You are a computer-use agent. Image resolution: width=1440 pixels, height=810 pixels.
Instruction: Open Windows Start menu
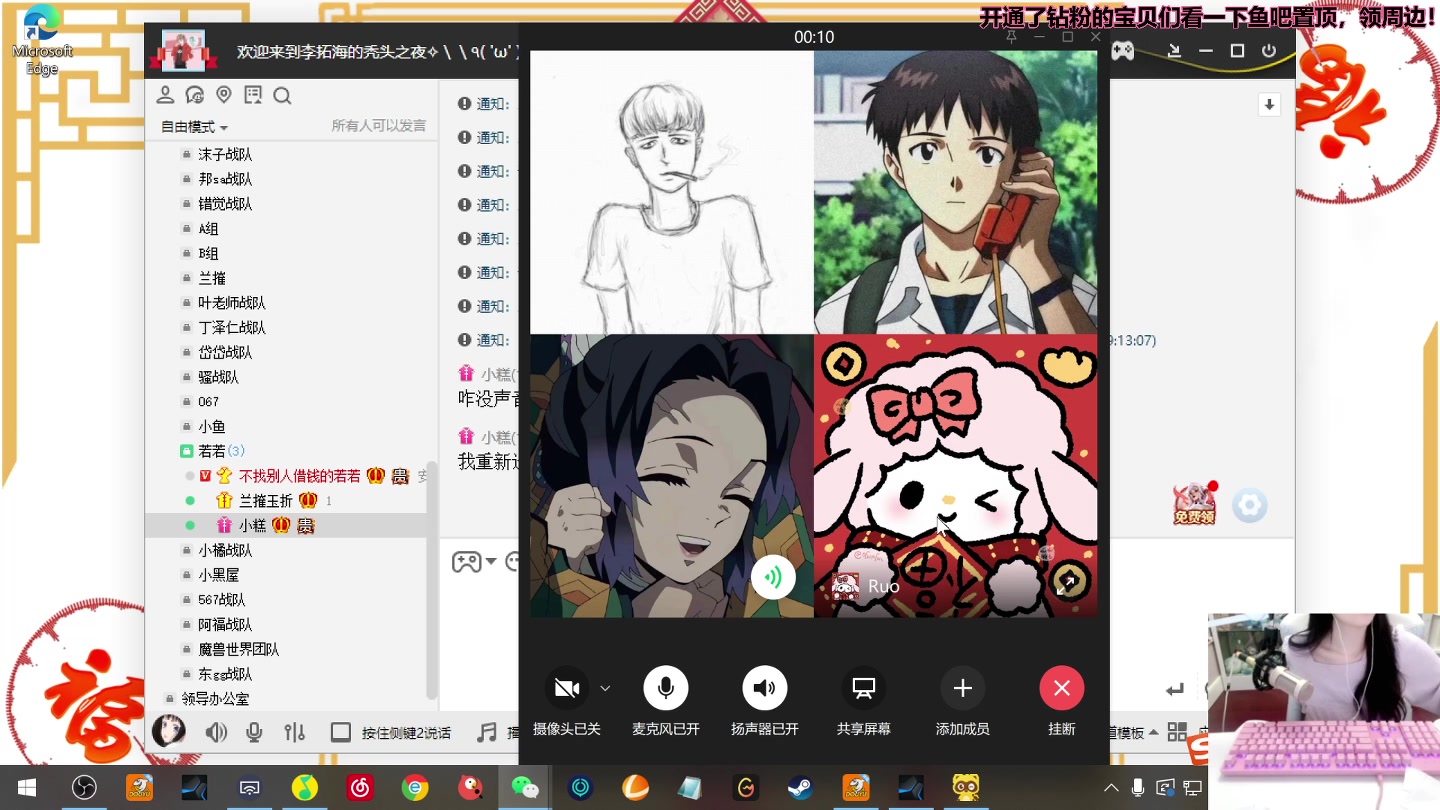pos(27,788)
